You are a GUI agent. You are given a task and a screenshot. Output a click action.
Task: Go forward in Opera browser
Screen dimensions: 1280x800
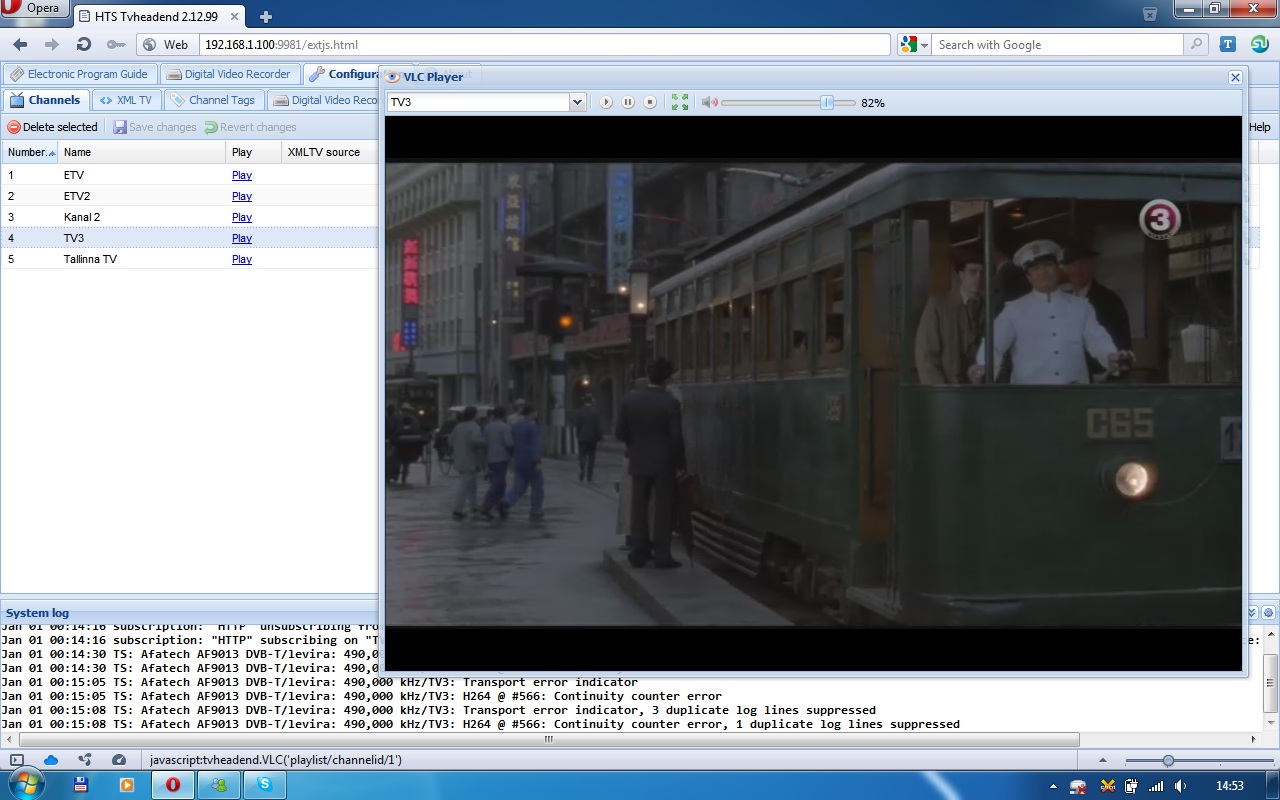point(52,45)
